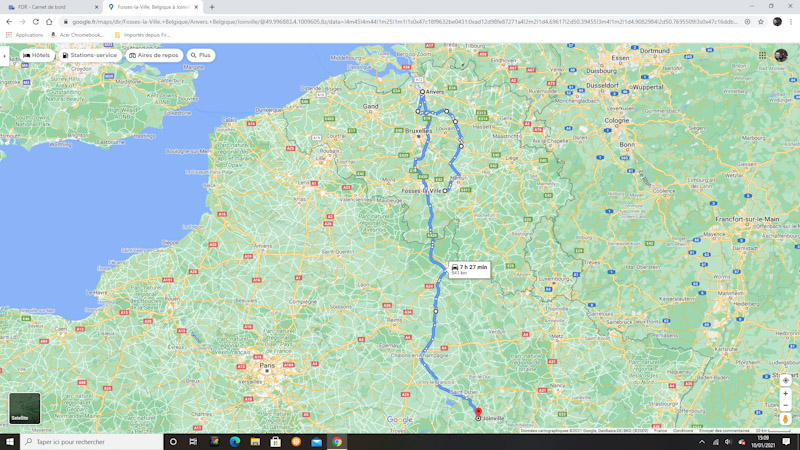The image size is (800, 450).
Task: Open File Explorer from the taskbar
Action: (x=255, y=442)
